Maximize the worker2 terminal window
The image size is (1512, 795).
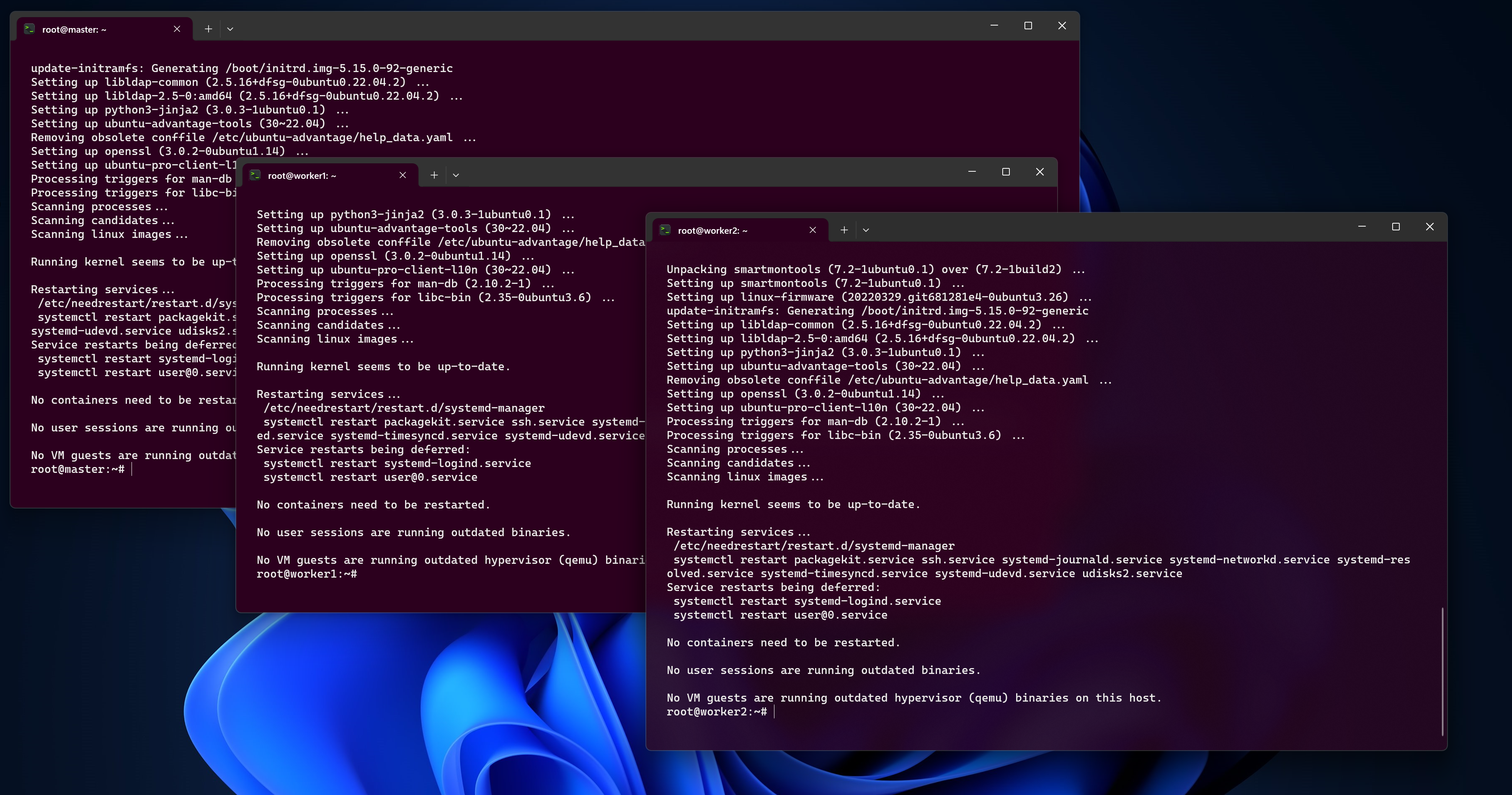[x=1396, y=227]
